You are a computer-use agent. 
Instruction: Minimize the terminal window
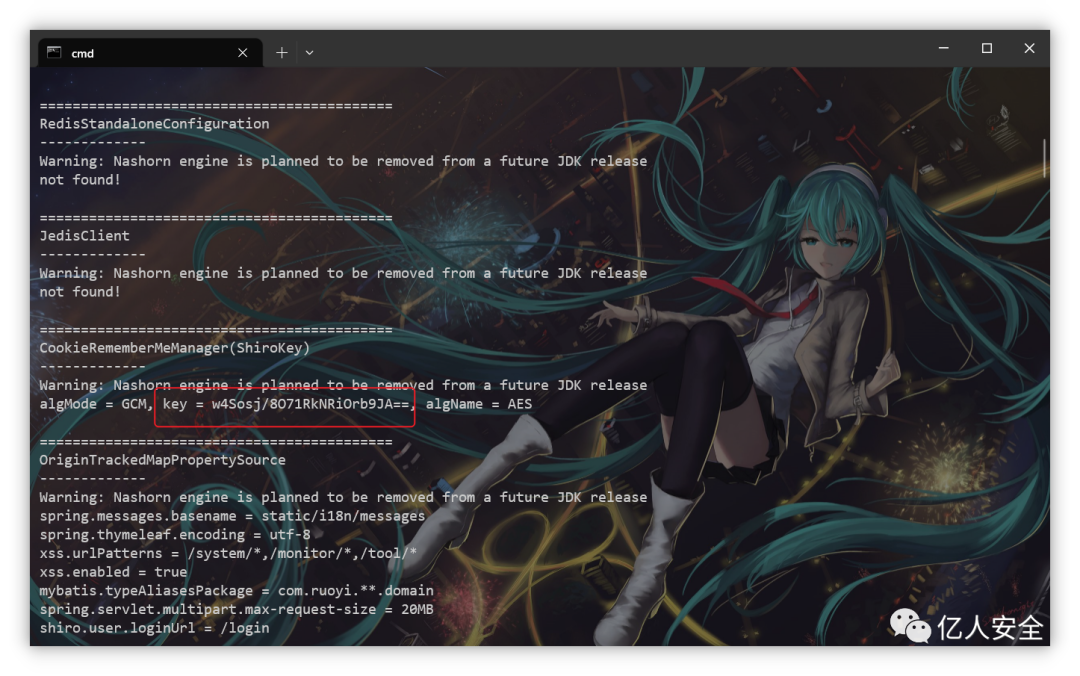pos(944,48)
